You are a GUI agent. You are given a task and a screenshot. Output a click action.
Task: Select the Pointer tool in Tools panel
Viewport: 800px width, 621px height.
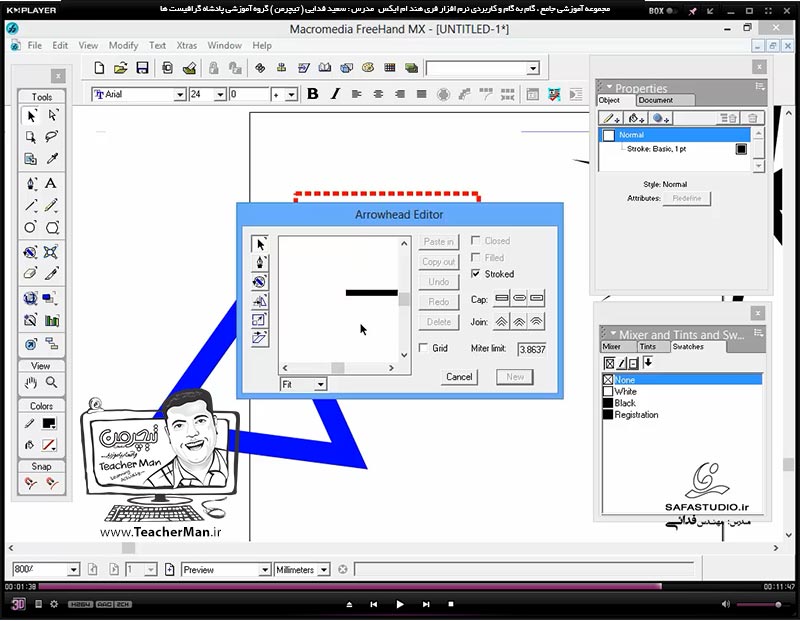click(31, 116)
